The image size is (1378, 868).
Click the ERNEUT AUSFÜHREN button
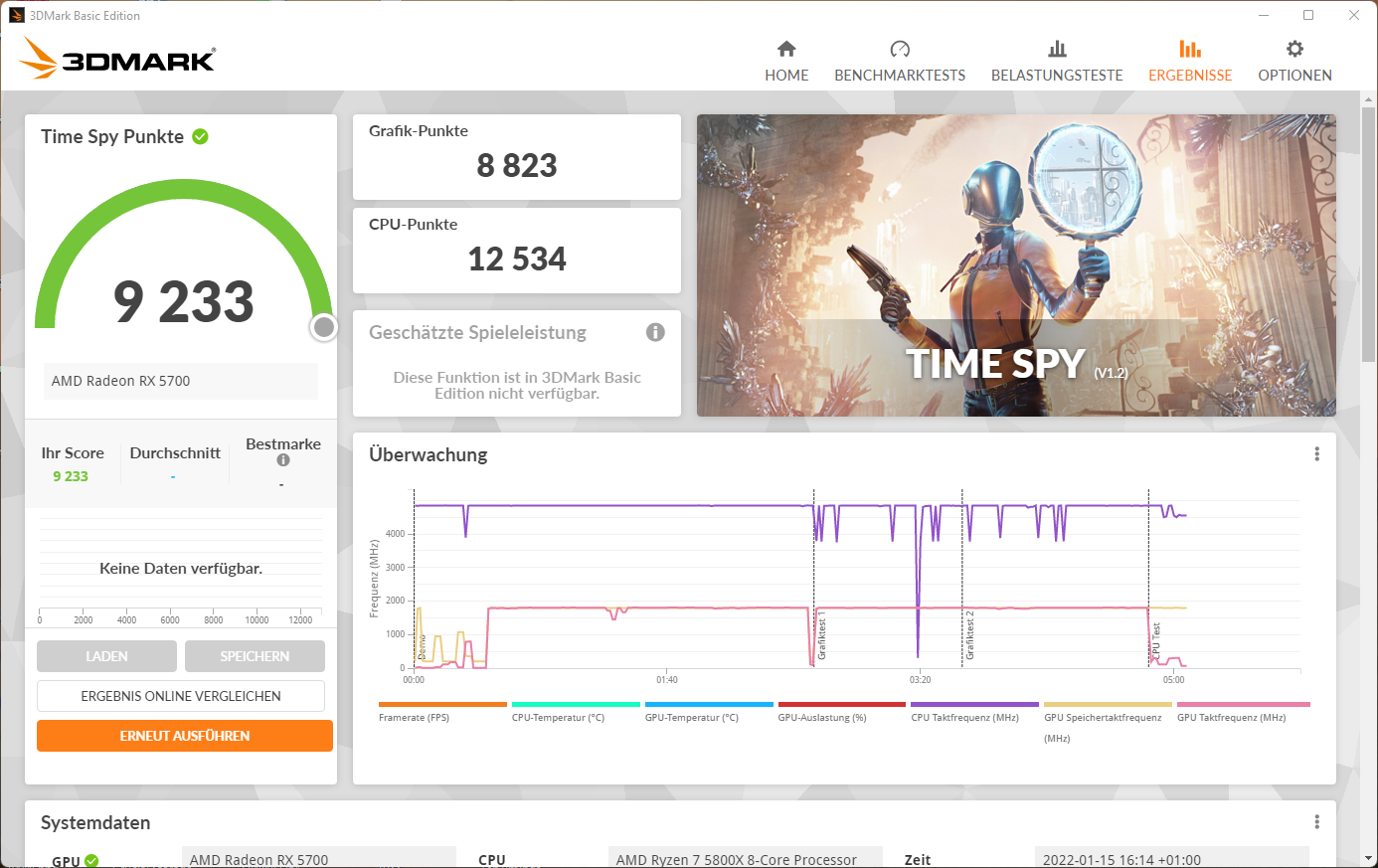185,736
